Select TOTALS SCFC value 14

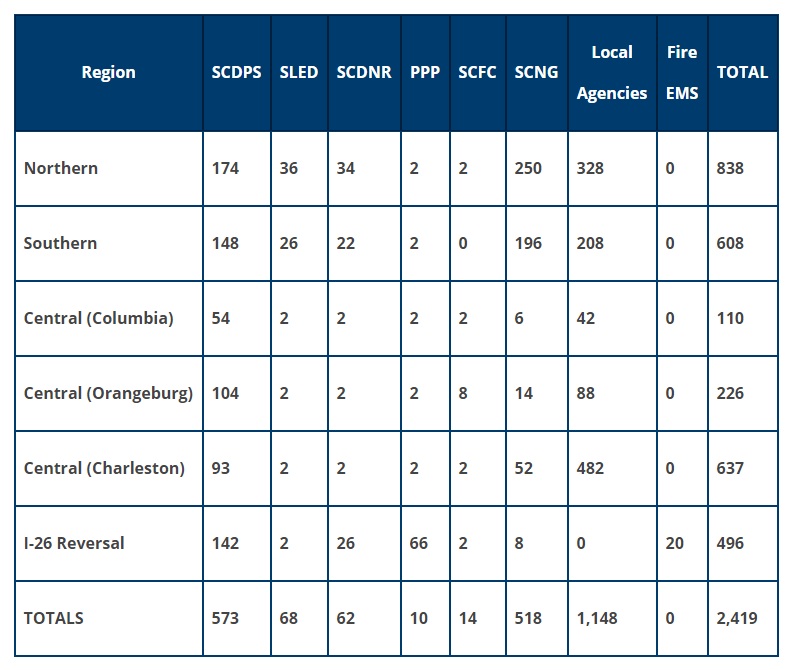pyautogui.click(x=467, y=618)
